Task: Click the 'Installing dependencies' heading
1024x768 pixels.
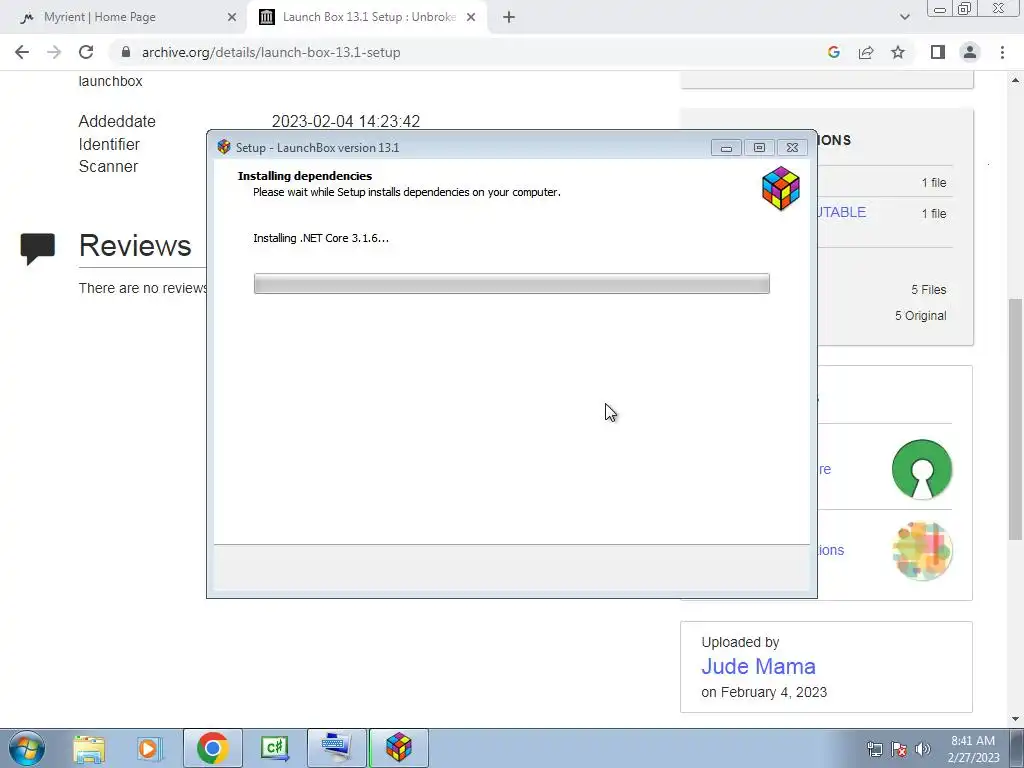Action: [305, 176]
